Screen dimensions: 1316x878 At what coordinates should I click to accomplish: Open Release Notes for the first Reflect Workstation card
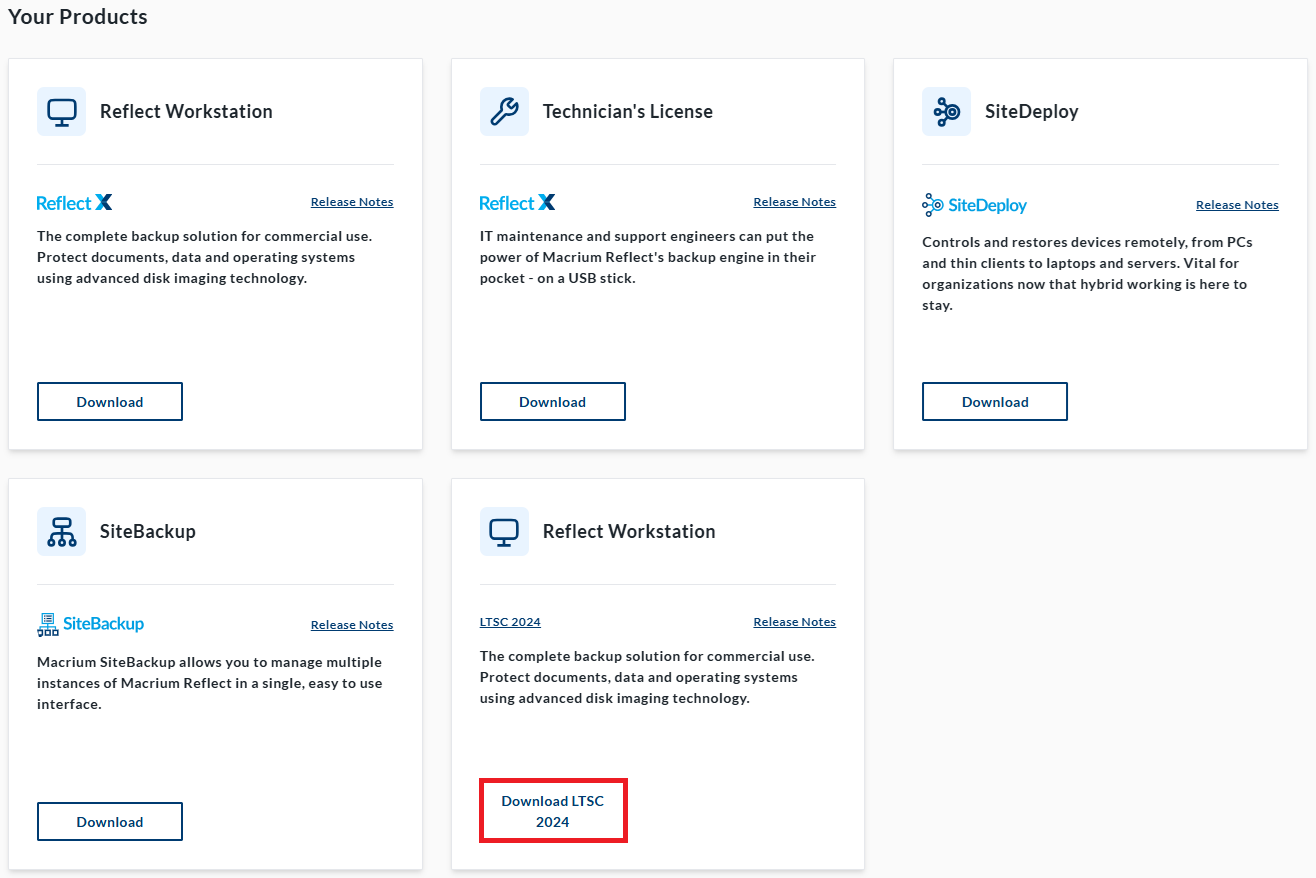click(352, 202)
